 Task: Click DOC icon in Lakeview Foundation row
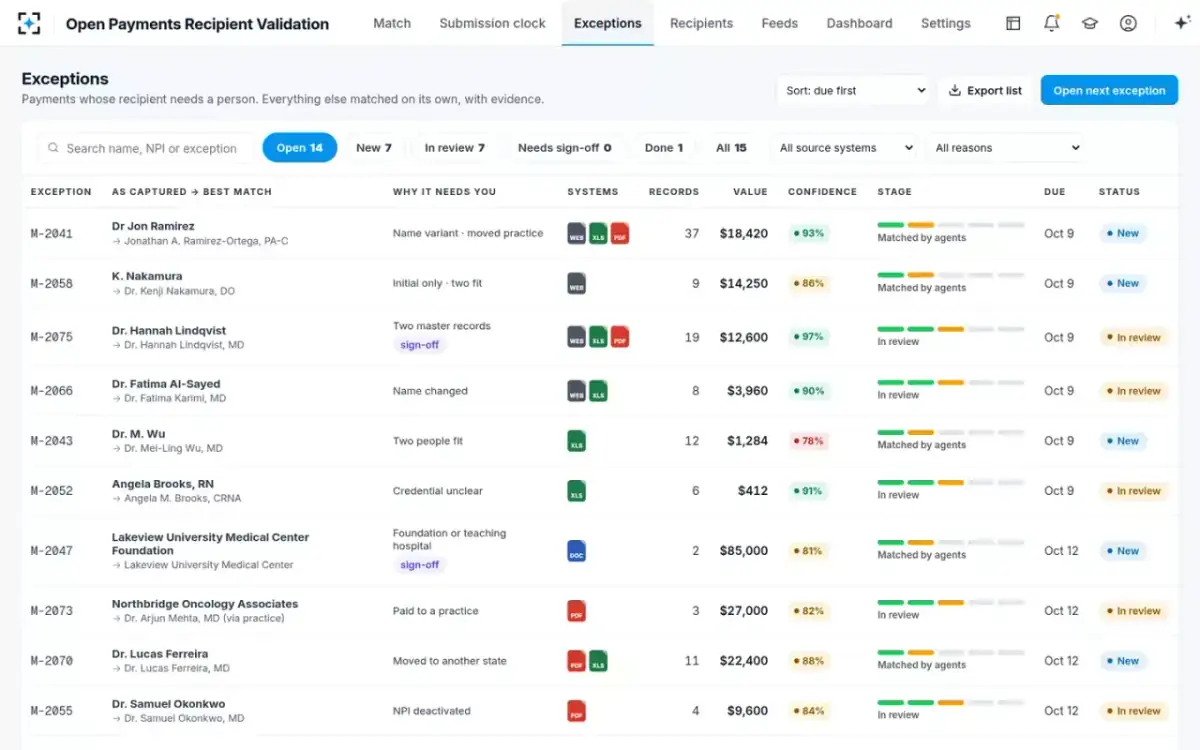tap(577, 551)
